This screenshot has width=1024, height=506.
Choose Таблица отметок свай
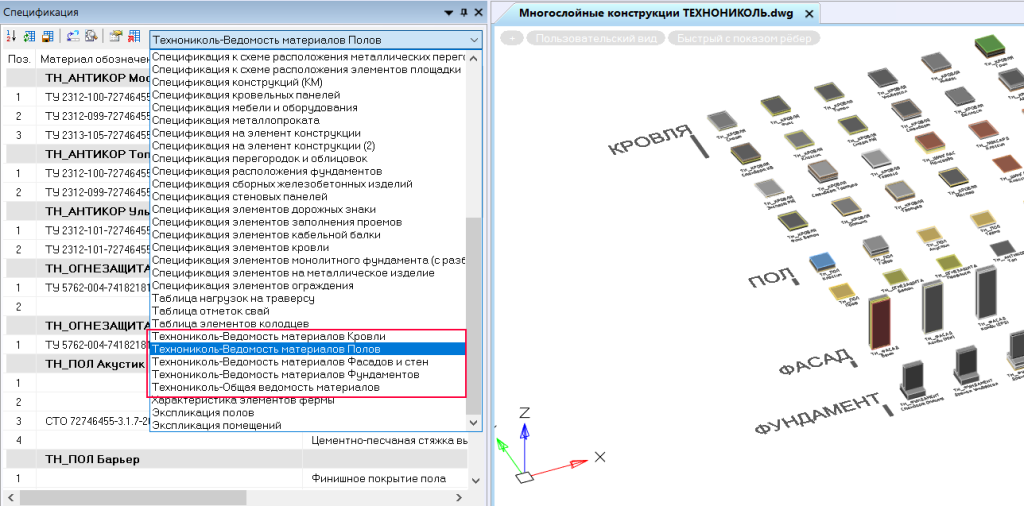(308, 311)
